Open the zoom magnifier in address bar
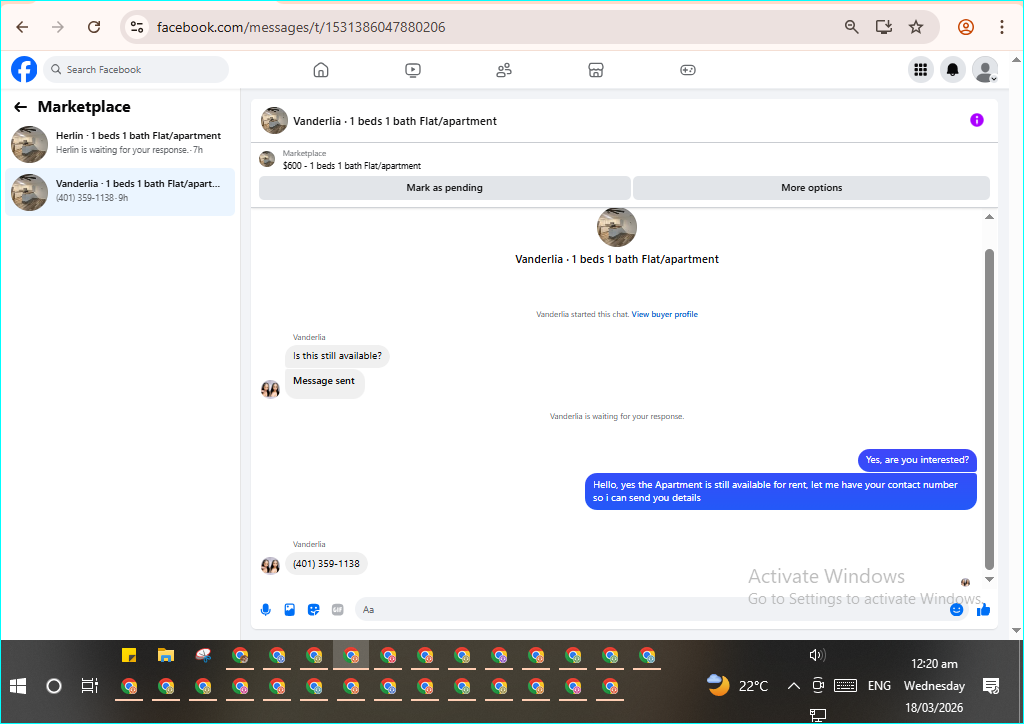Image resolution: width=1024 pixels, height=724 pixels. (852, 27)
